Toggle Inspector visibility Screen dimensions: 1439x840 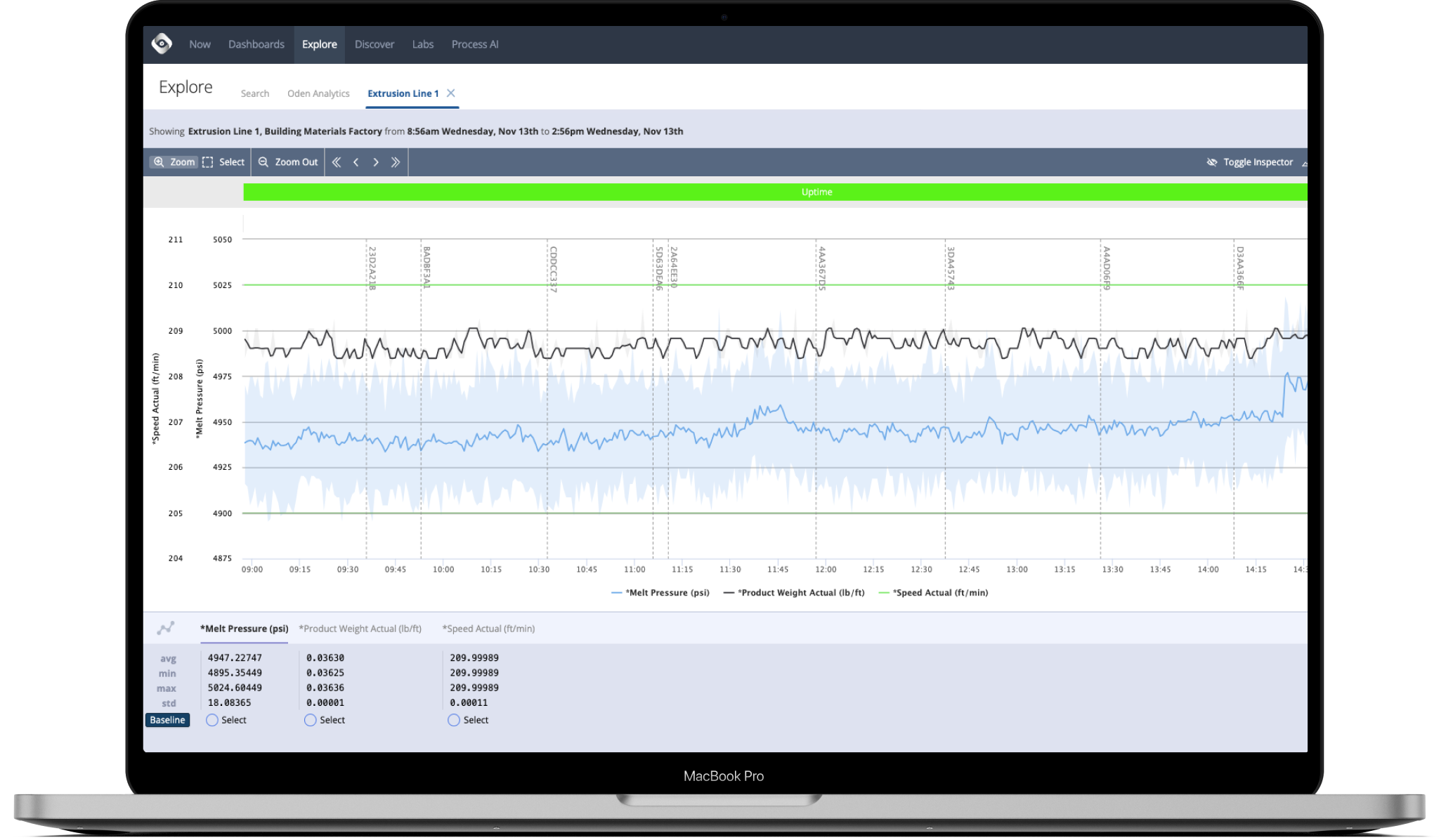(x=1250, y=162)
